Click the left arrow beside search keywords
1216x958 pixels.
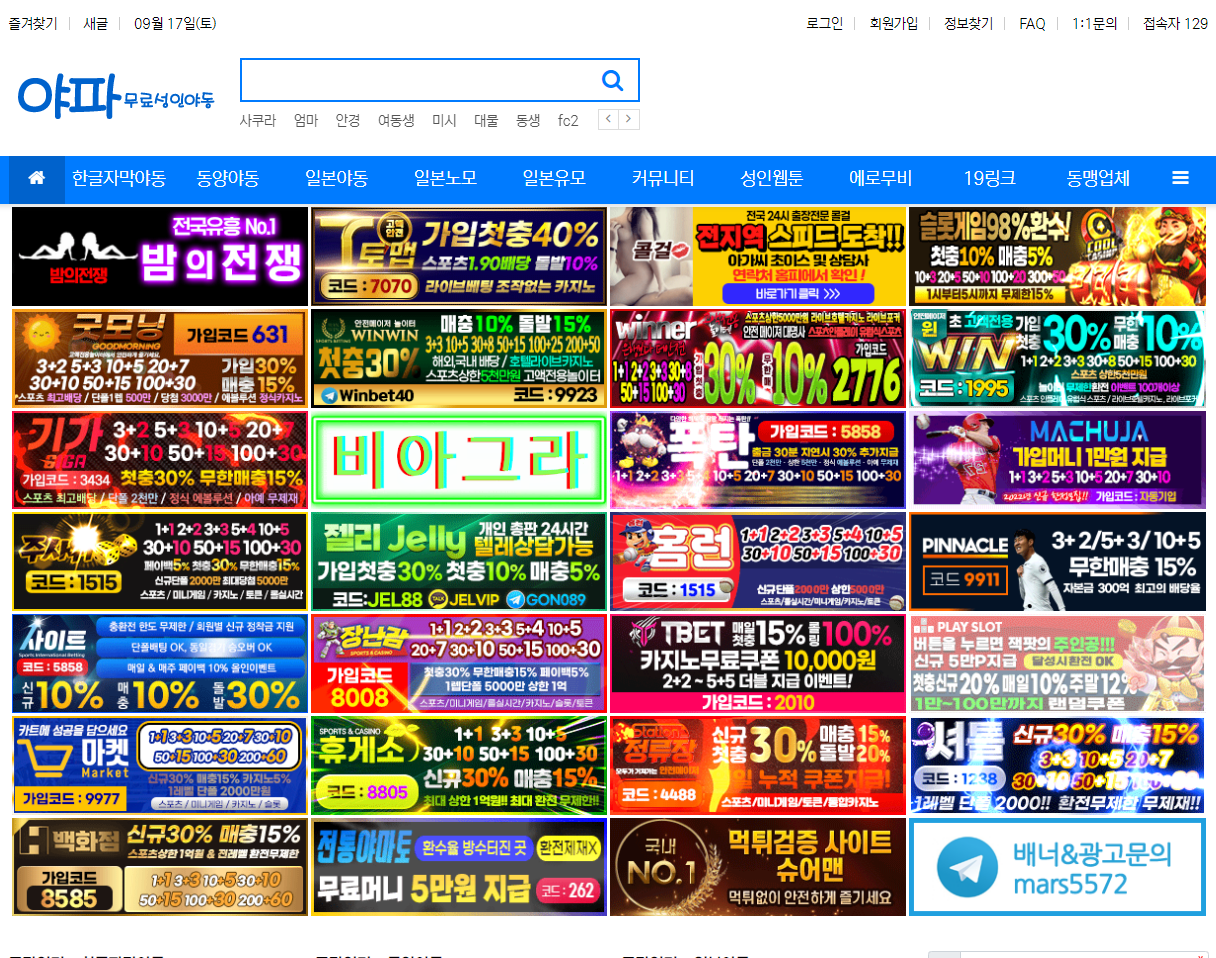(608, 119)
